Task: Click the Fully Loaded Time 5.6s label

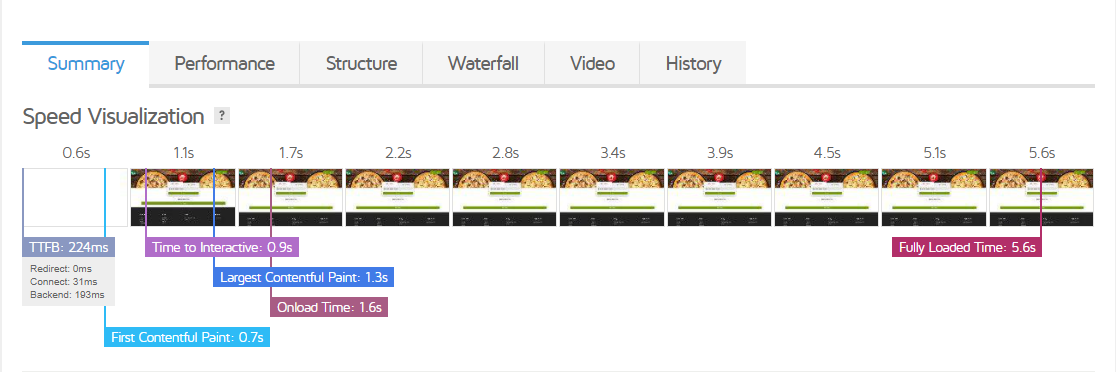Action: pyautogui.click(x=967, y=248)
